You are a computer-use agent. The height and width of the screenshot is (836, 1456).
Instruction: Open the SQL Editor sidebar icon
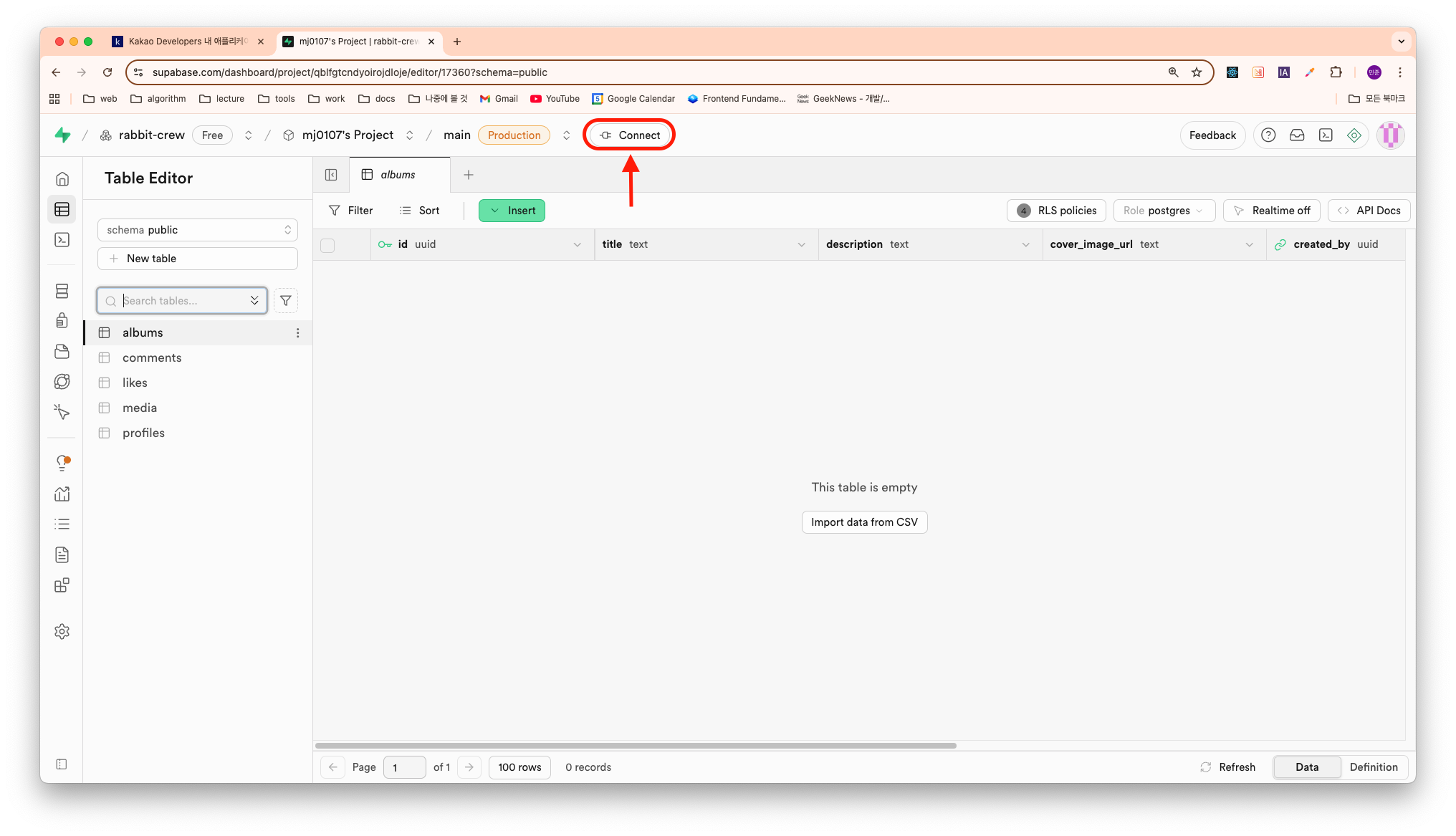click(x=62, y=240)
